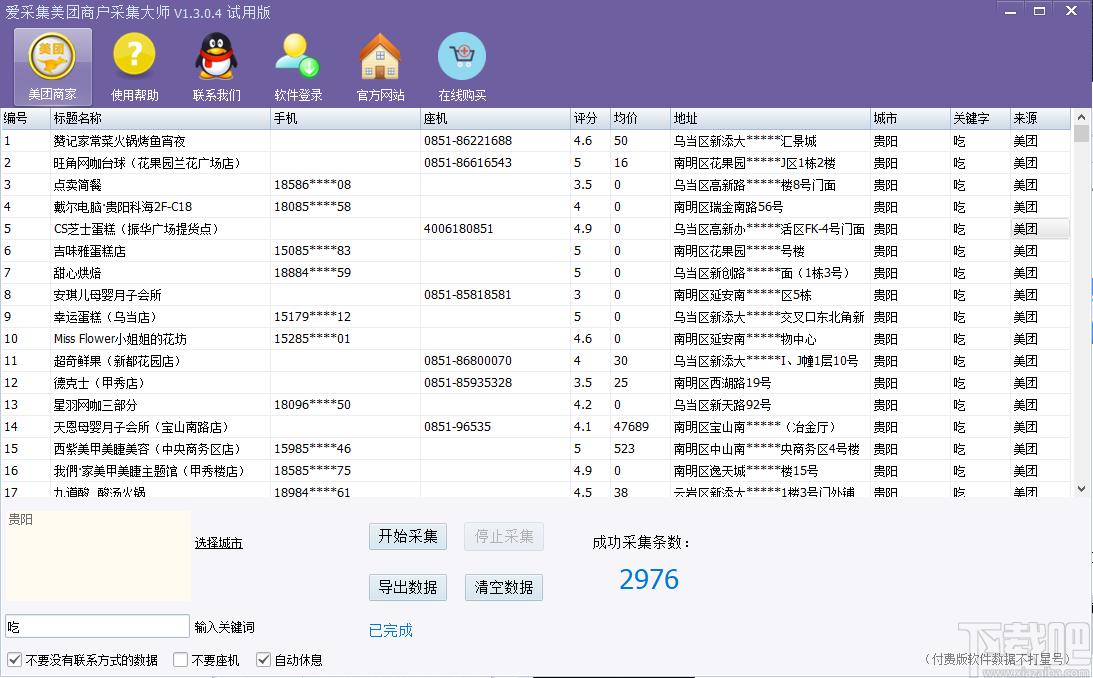Select row 超奇鲜果（新都花园店）
The image size is (1093, 678).
(535, 361)
